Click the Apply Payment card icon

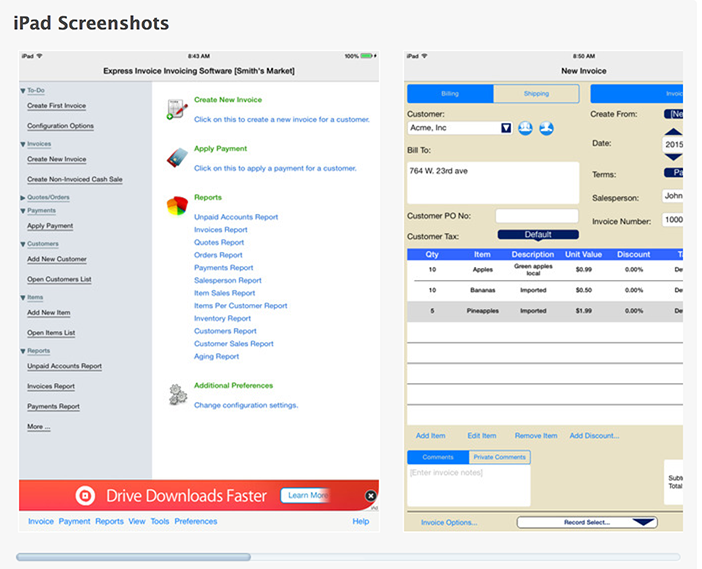(177, 158)
